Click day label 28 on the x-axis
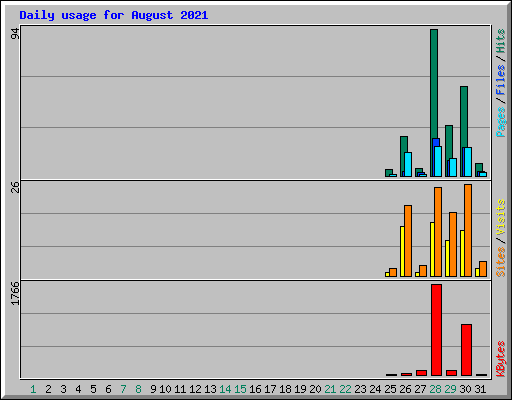 435,389
